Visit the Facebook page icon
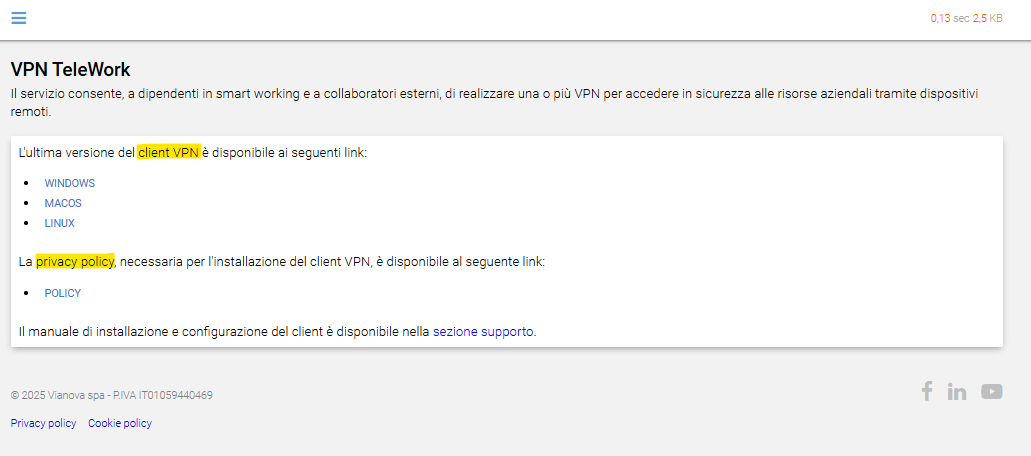The image size is (1031, 456). coord(926,392)
